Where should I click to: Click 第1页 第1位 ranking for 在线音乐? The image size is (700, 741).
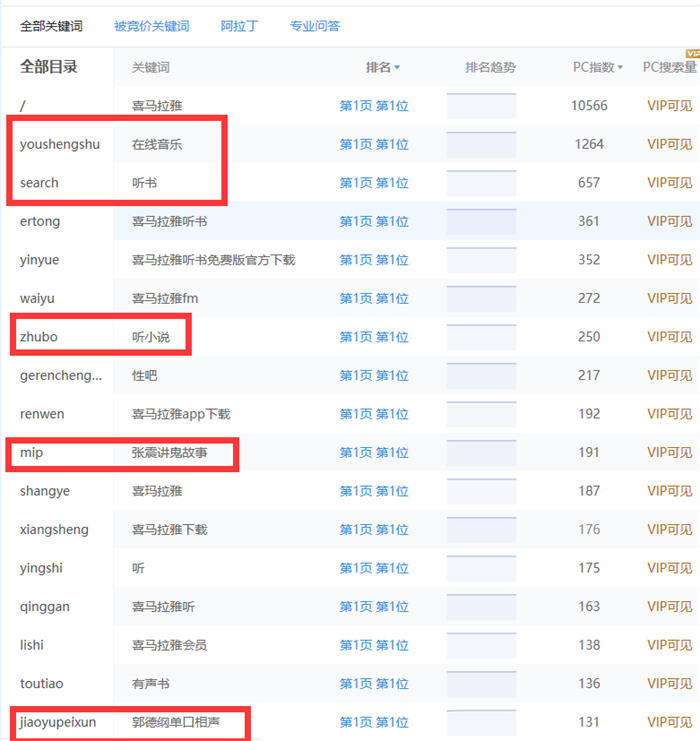click(374, 144)
